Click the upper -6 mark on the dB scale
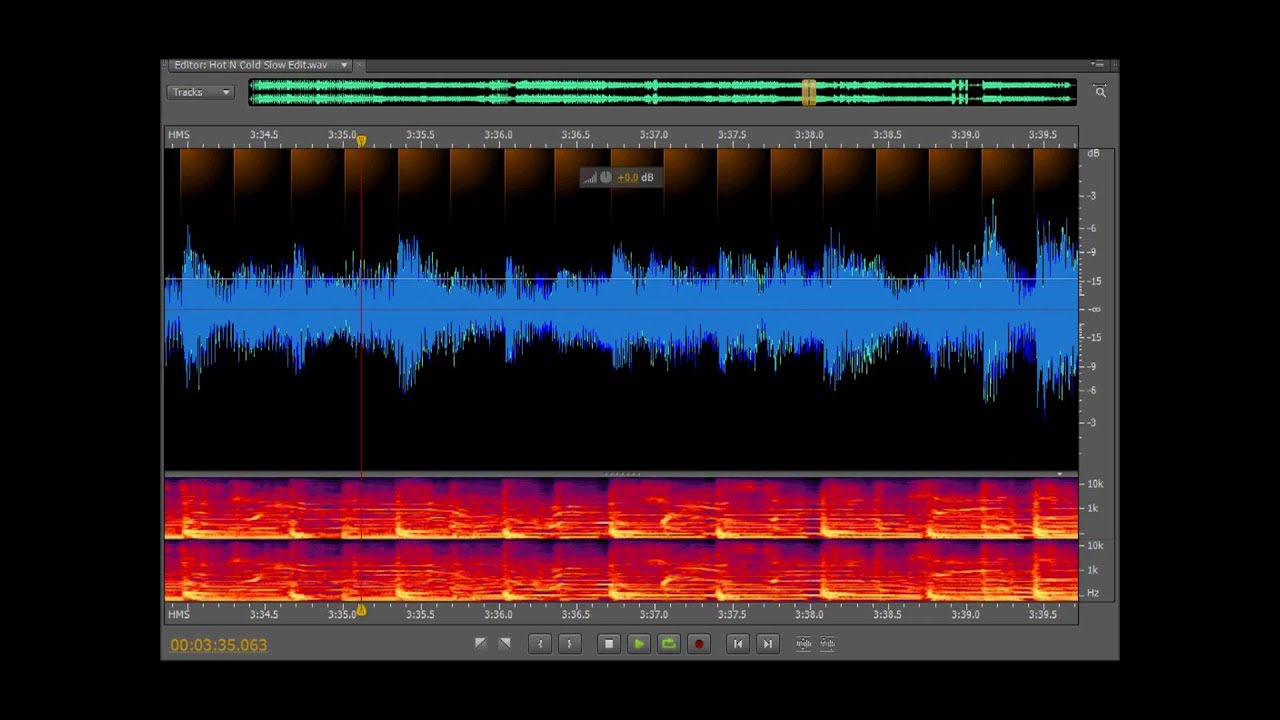The image size is (1280, 720). tap(1093, 228)
